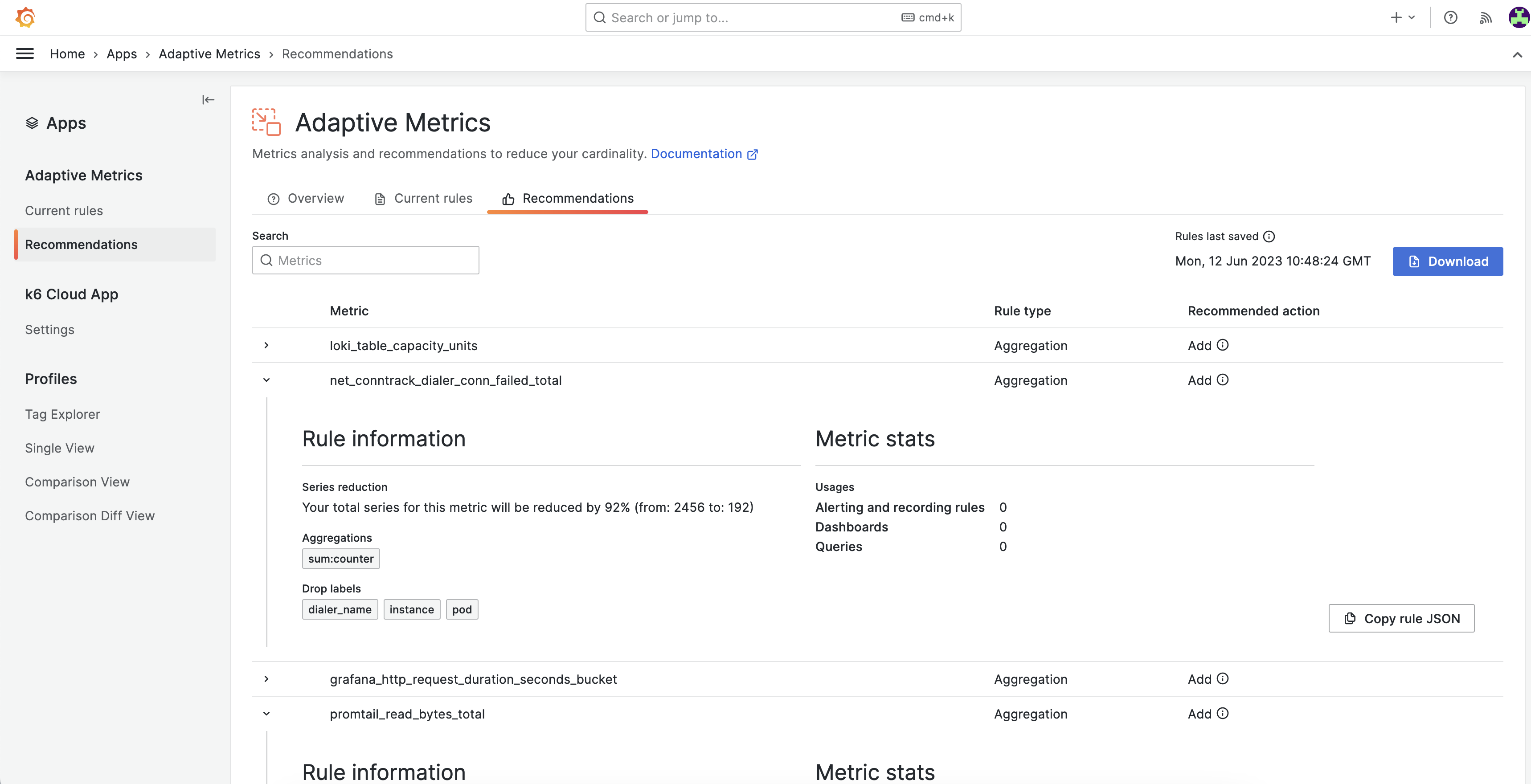
Task: Click info icon next to loki_table_capacity_units Add
Action: (x=1223, y=345)
